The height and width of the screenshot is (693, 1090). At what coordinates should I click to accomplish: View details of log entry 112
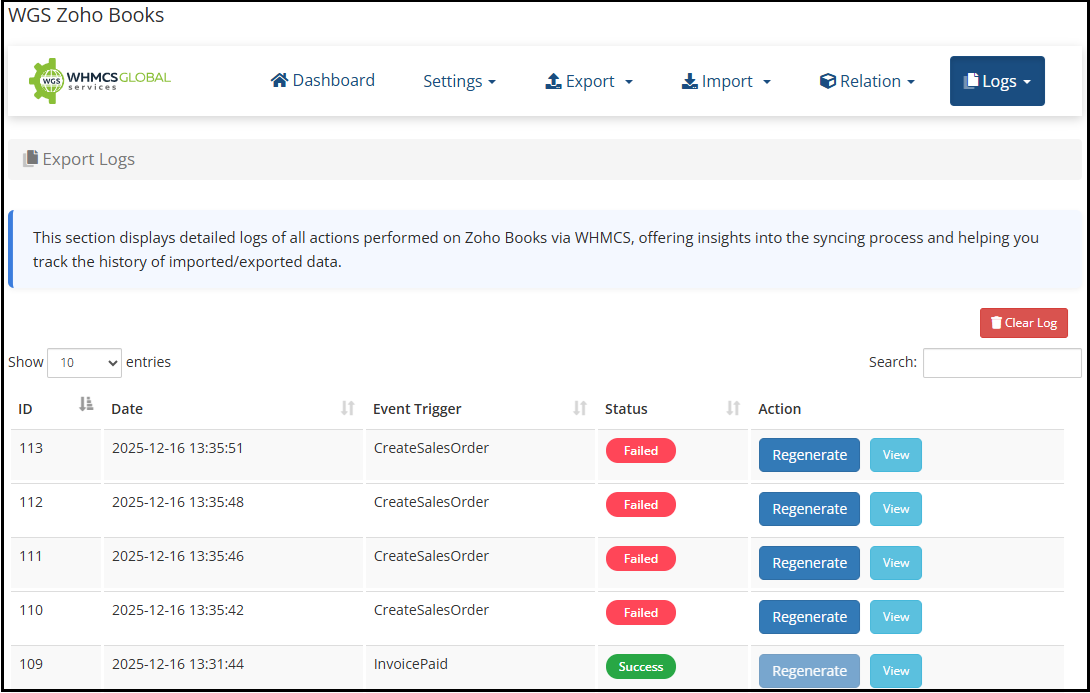pos(895,509)
